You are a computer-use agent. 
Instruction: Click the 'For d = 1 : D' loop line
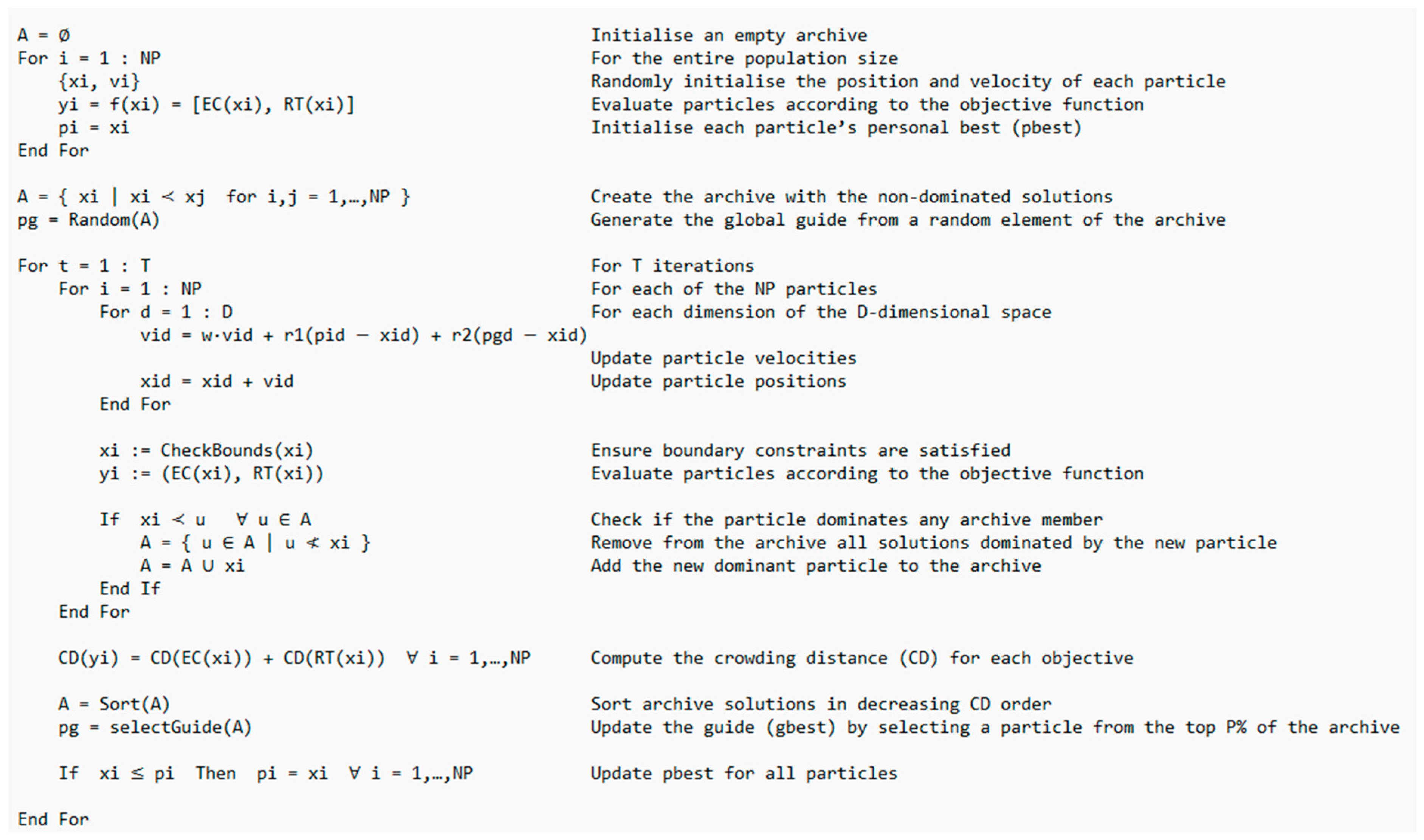coord(166,313)
